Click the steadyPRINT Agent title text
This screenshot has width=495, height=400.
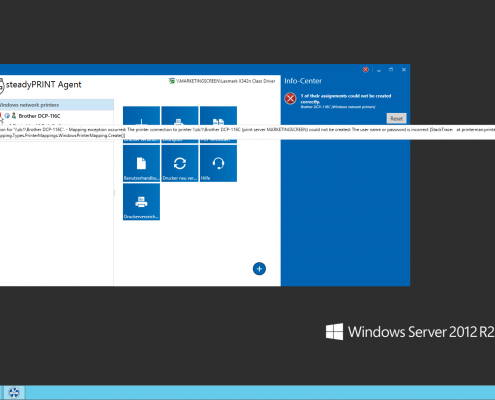point(43,85)
